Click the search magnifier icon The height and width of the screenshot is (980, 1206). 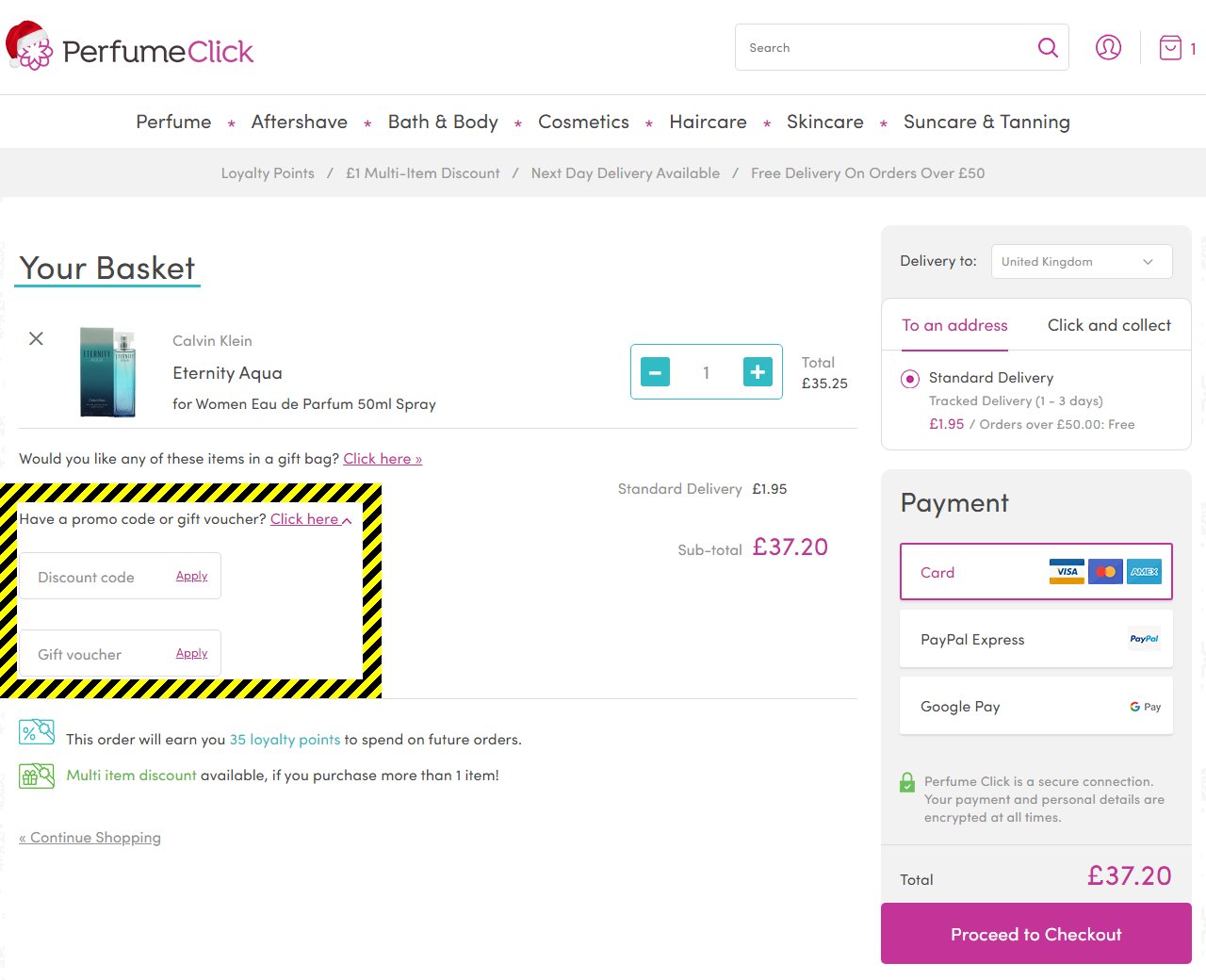[1047, 47]
